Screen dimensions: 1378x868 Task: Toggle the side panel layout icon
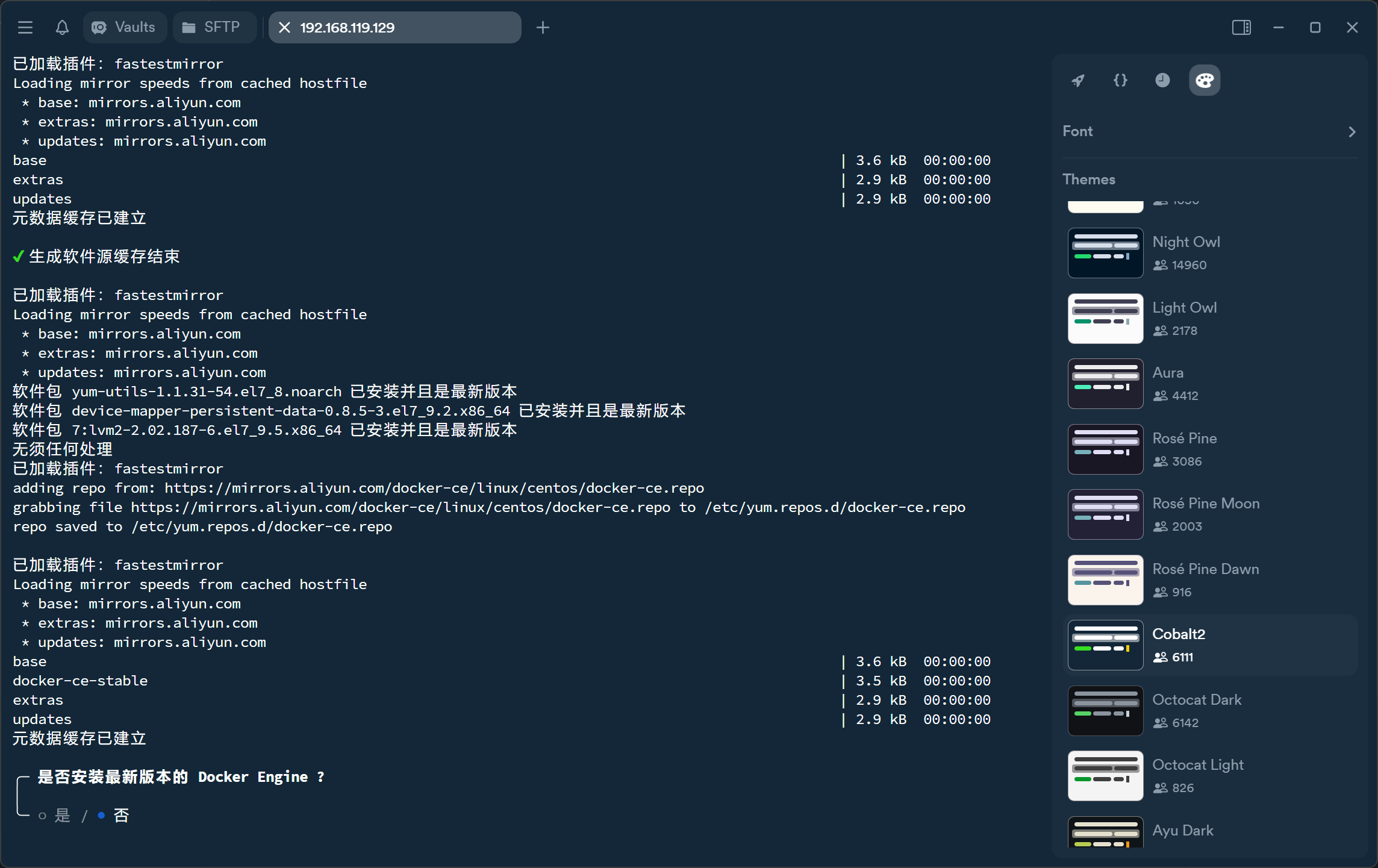coord(1241,27)
